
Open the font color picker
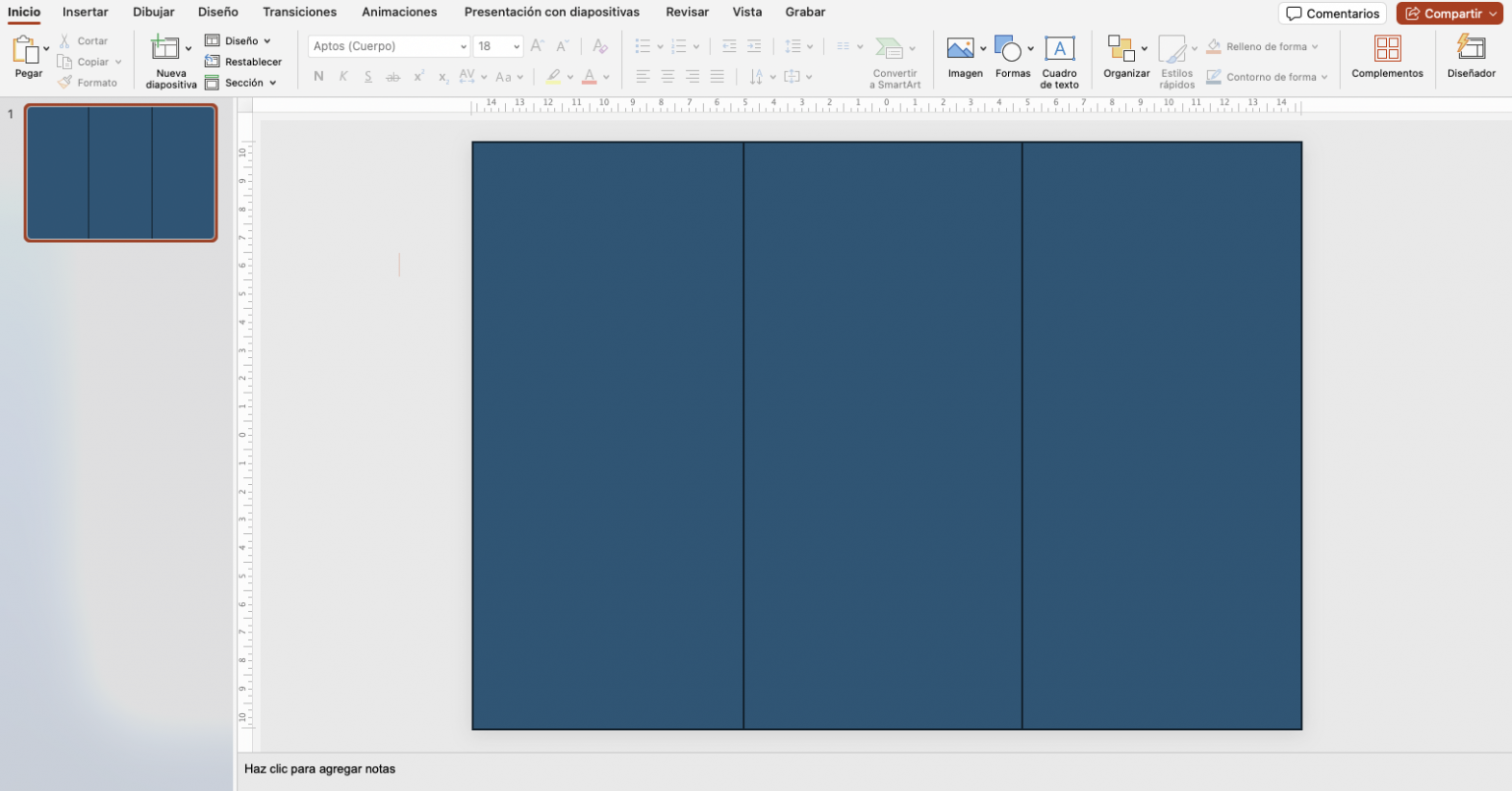[591, 76]
